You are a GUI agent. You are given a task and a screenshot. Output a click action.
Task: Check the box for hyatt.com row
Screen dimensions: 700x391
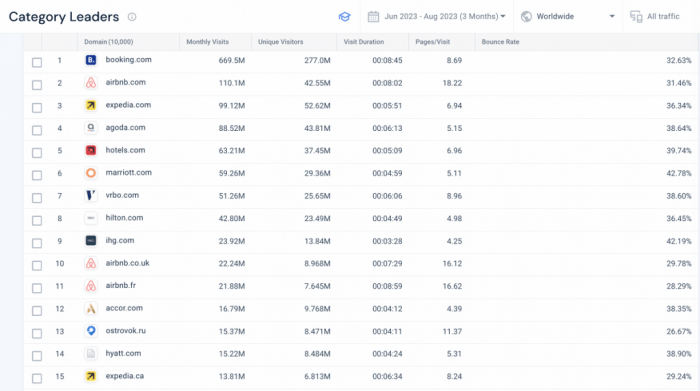coord(37,356)
